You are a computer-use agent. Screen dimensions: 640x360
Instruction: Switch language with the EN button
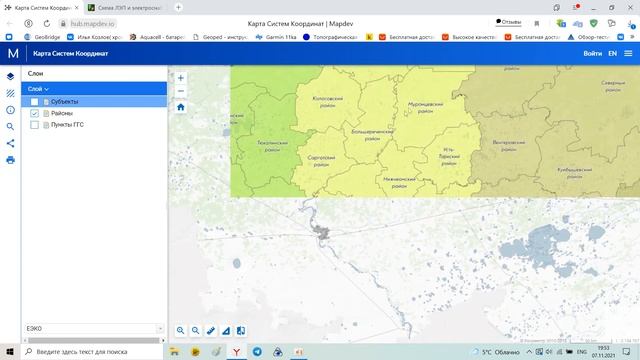pyautogui.click(x=612, y=53)
